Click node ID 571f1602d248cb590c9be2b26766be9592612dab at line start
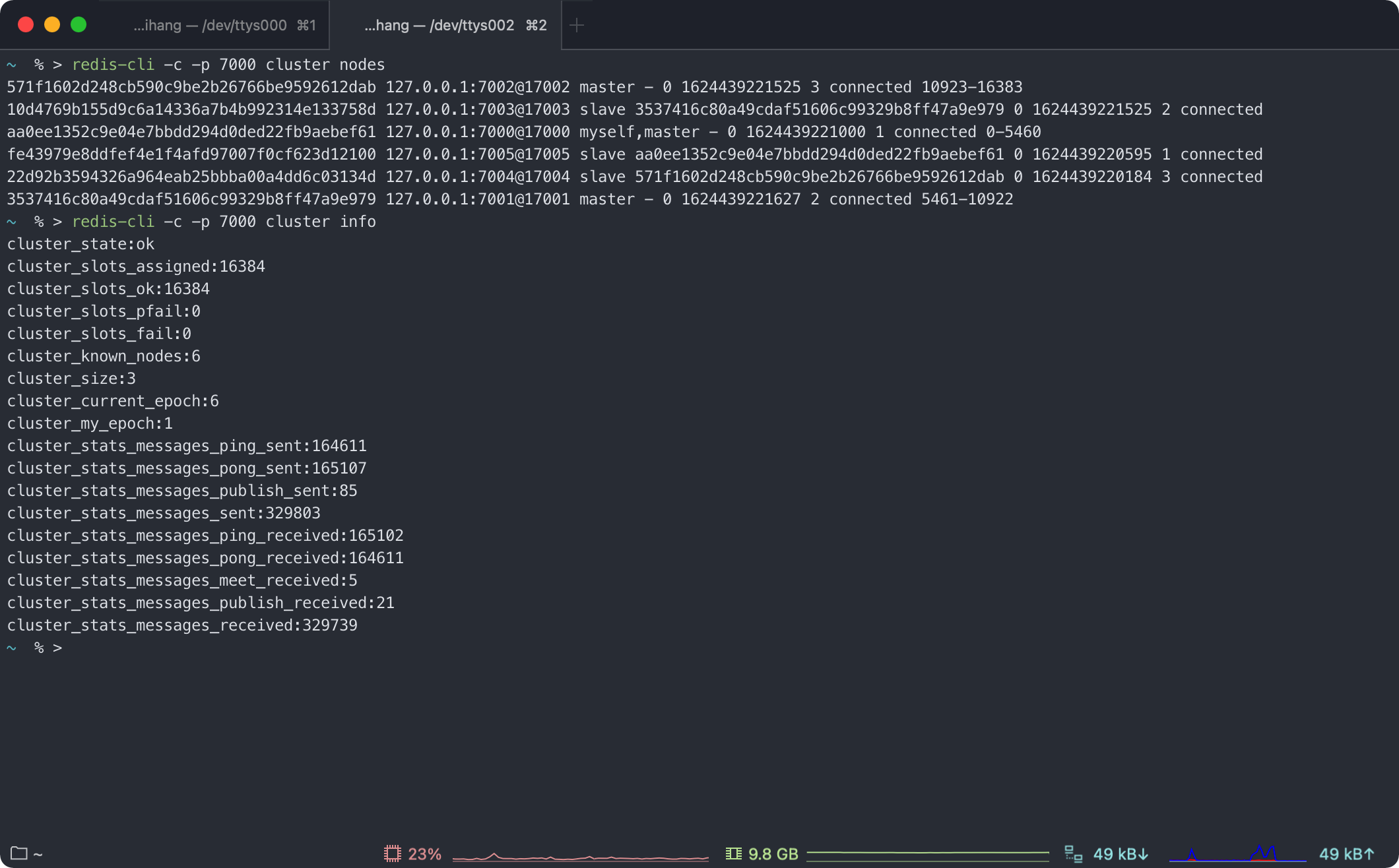 tap(191, 87)
